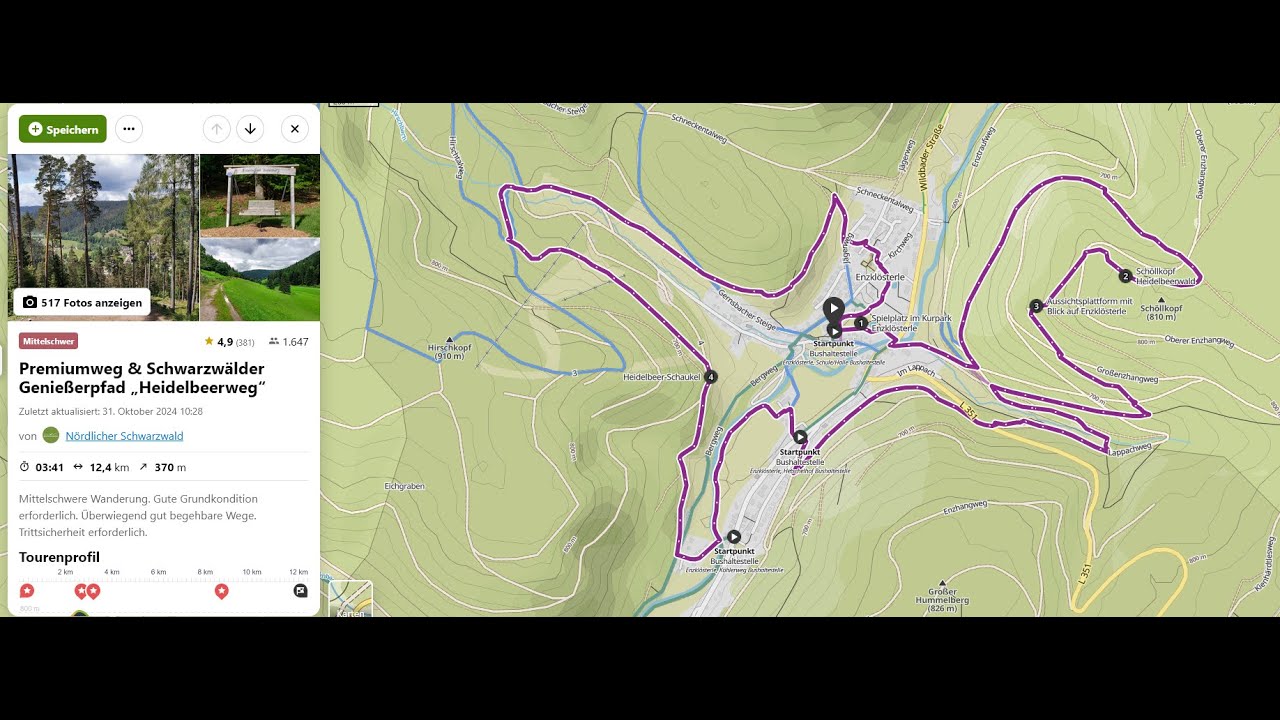Click the Schöllkopf (810 m) summit marker
Image resolution: width=1280 pixels, height=720 pixels.
[x=1161, y=299]
